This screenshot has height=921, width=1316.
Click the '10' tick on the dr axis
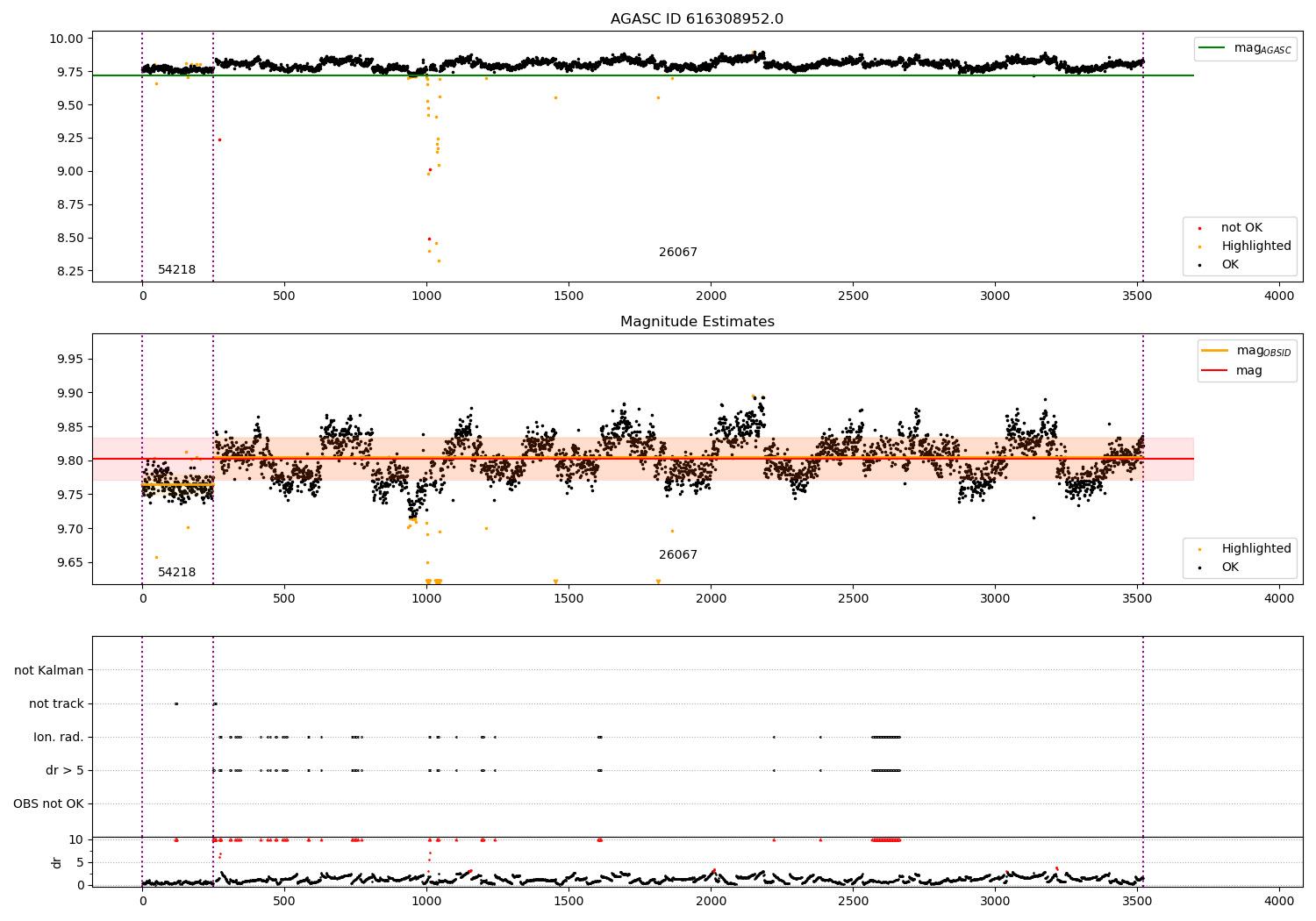tap(76, 839)
